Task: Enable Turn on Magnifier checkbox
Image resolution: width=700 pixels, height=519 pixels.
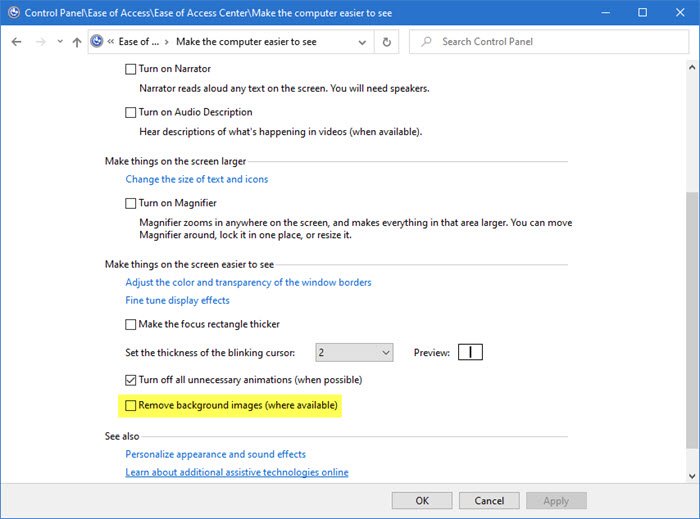Action: pyautogui.click(x=131, y=203)
